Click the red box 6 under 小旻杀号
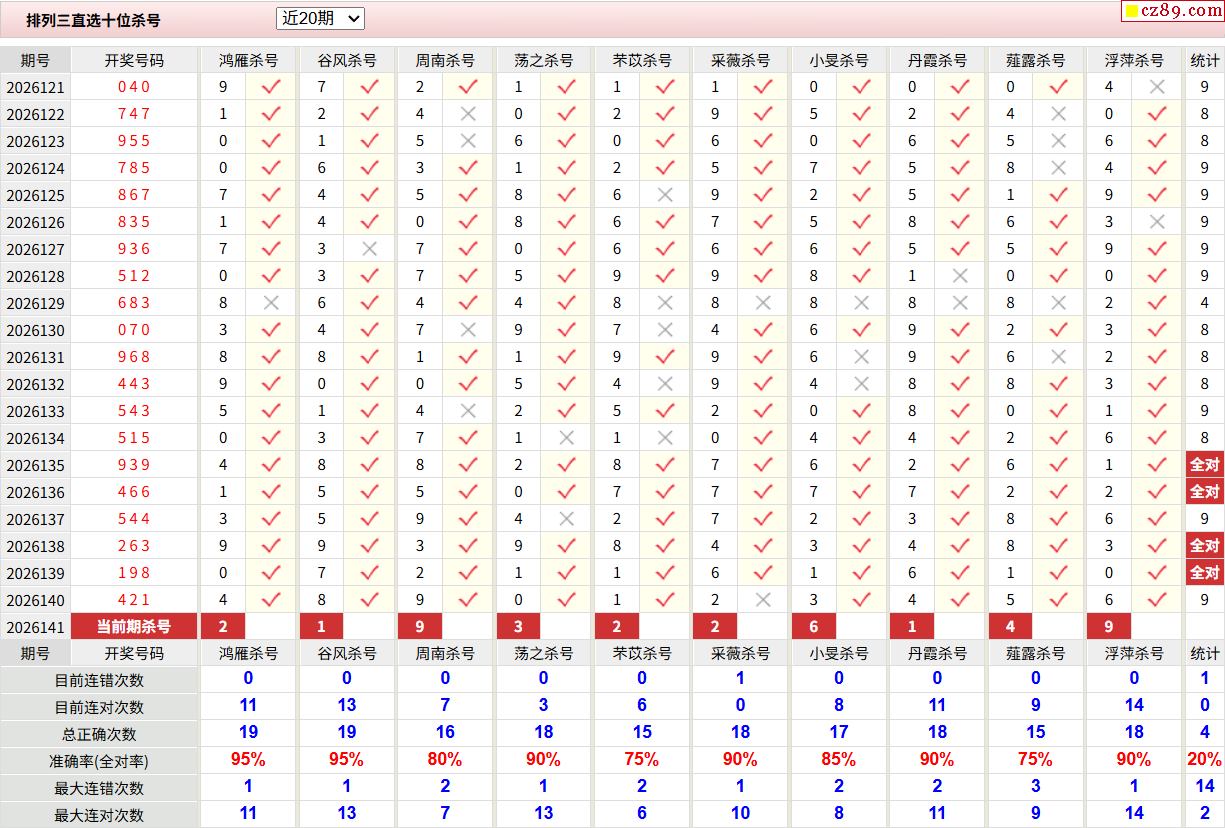The height and width of the screenshot is (828, 1225). click(x=814, y=627)
